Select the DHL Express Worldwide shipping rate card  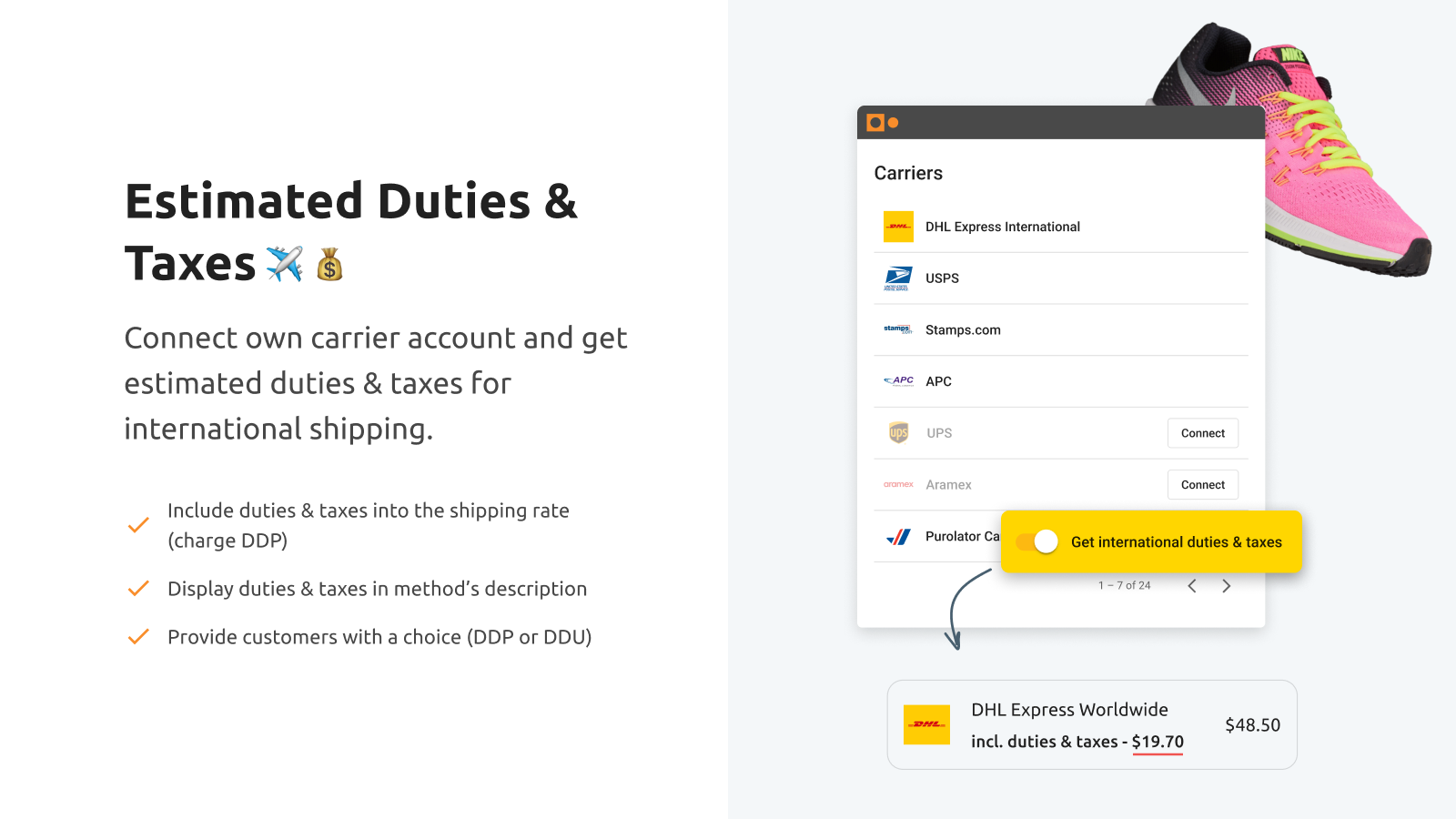point(1092,724)
